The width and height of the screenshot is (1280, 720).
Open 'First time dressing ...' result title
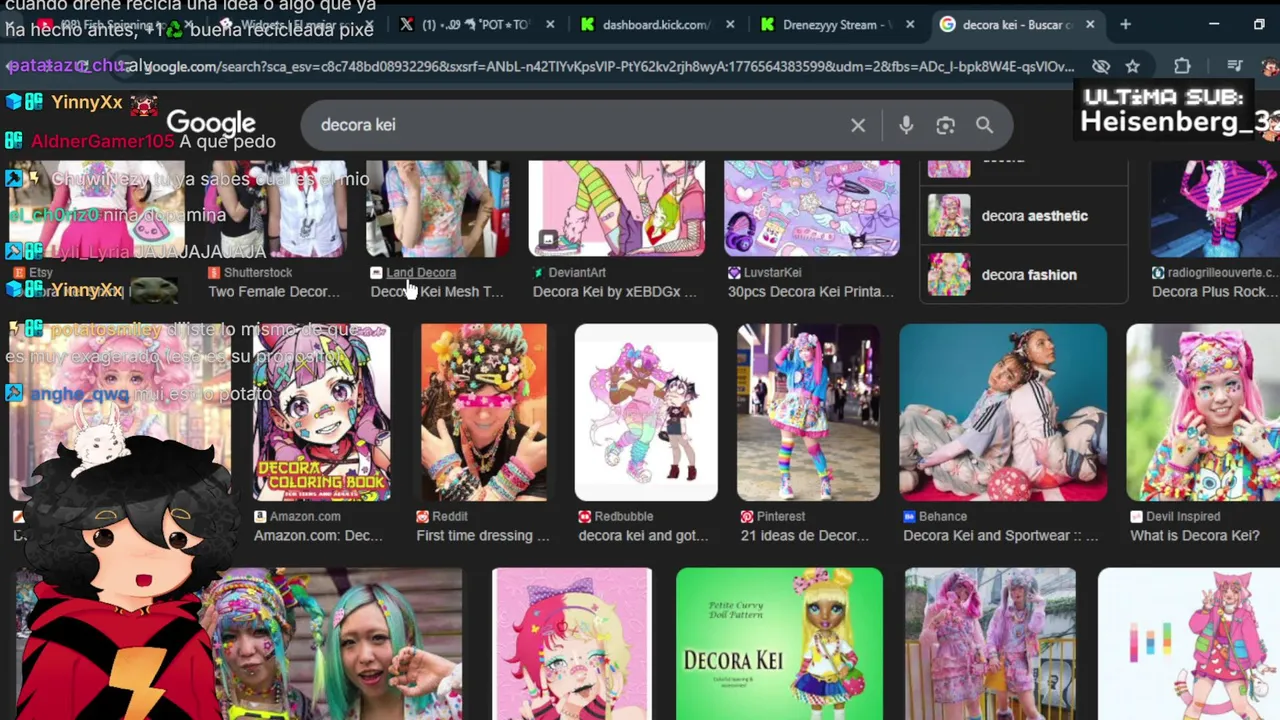coord(483,536)
